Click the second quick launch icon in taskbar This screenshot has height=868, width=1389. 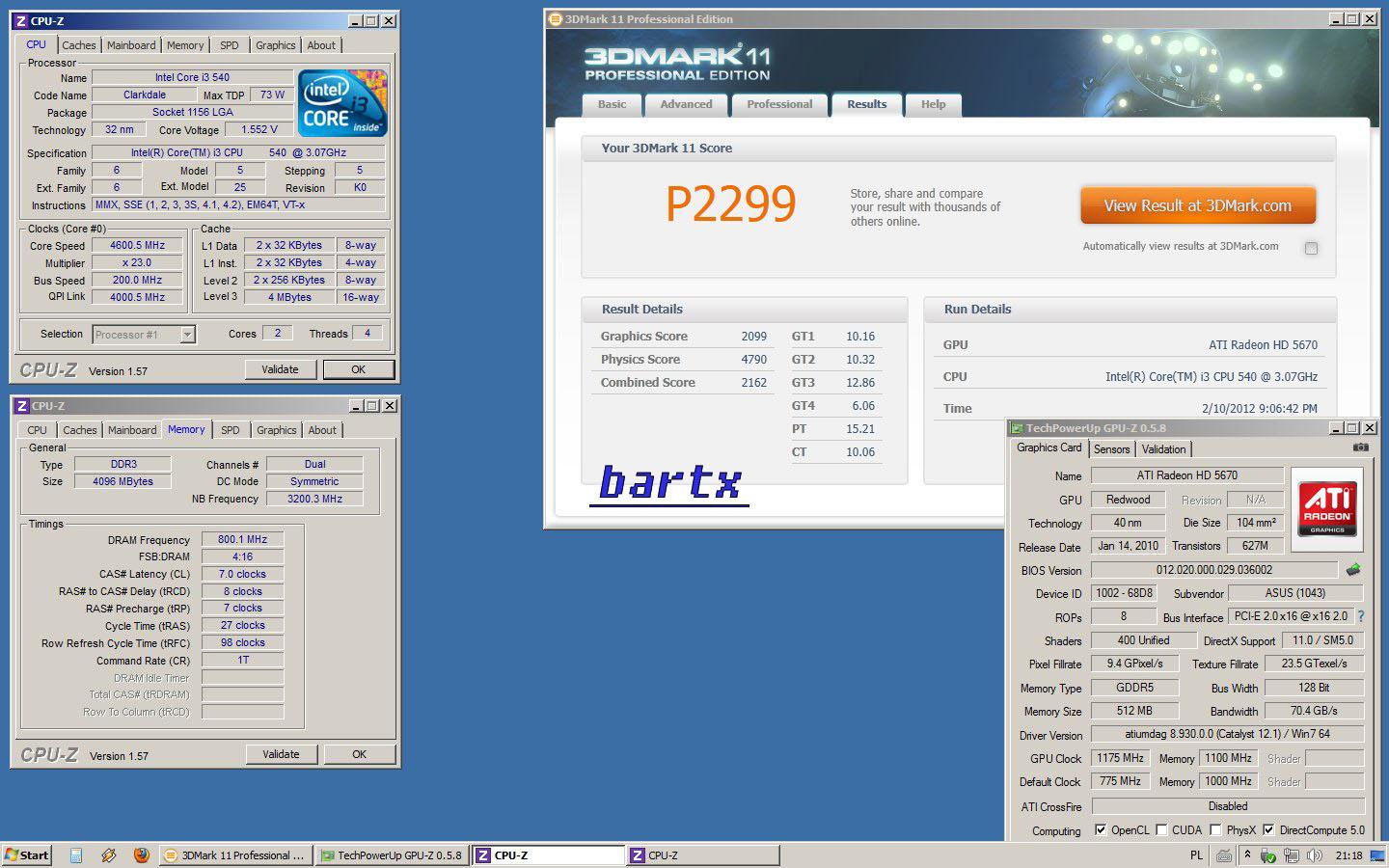click(108, 854)
